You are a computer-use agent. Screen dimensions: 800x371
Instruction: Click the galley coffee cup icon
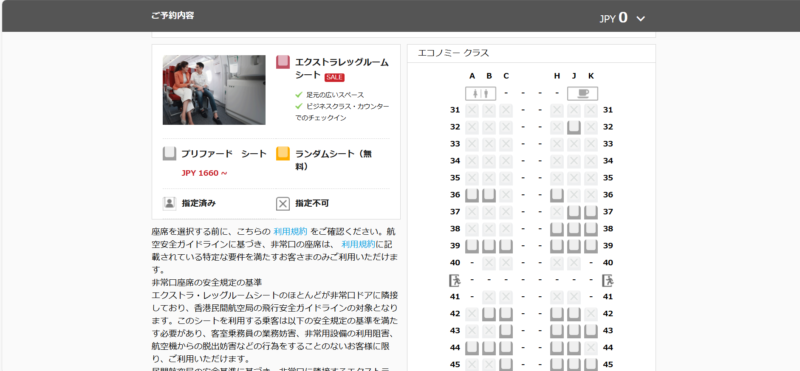pyautogui.click(x=583, y=93)
